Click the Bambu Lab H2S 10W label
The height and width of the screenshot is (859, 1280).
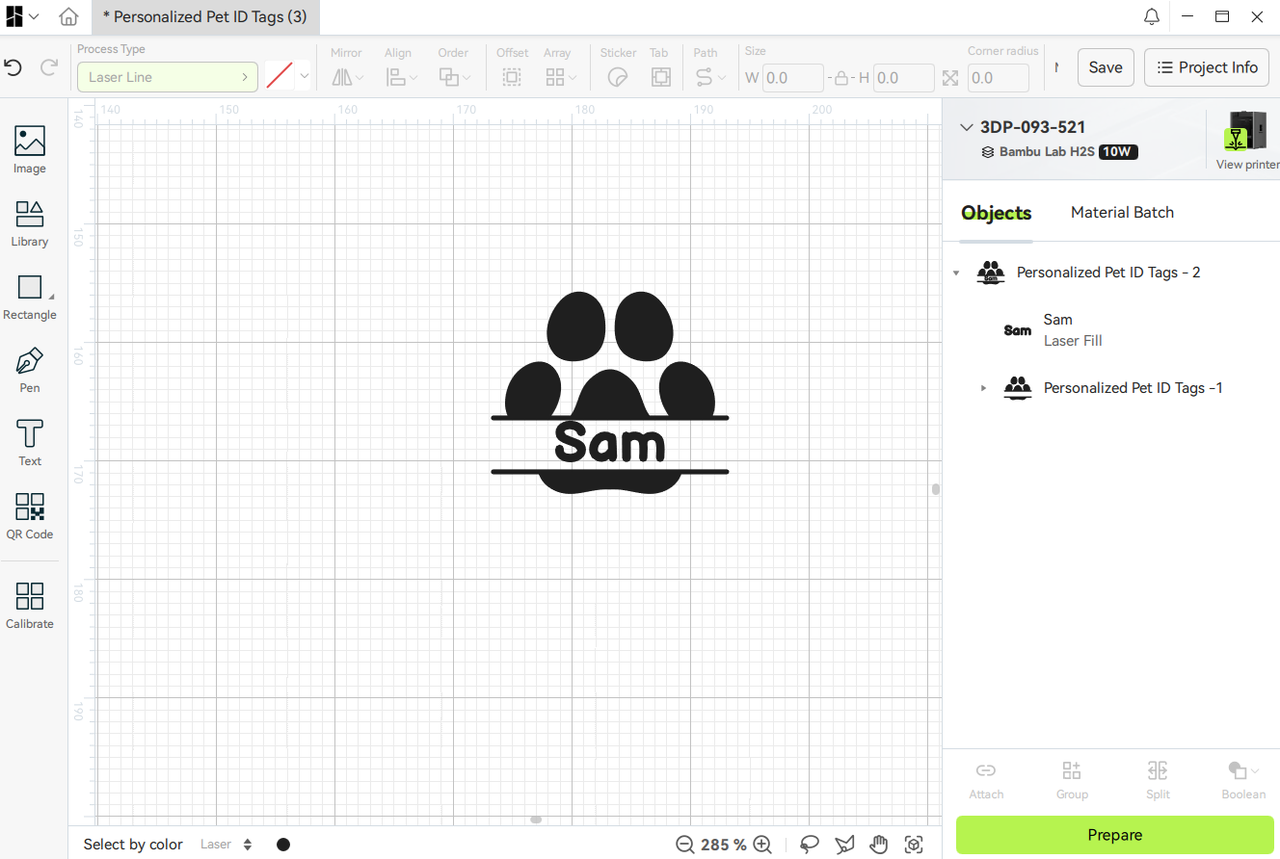point(1059,152)
